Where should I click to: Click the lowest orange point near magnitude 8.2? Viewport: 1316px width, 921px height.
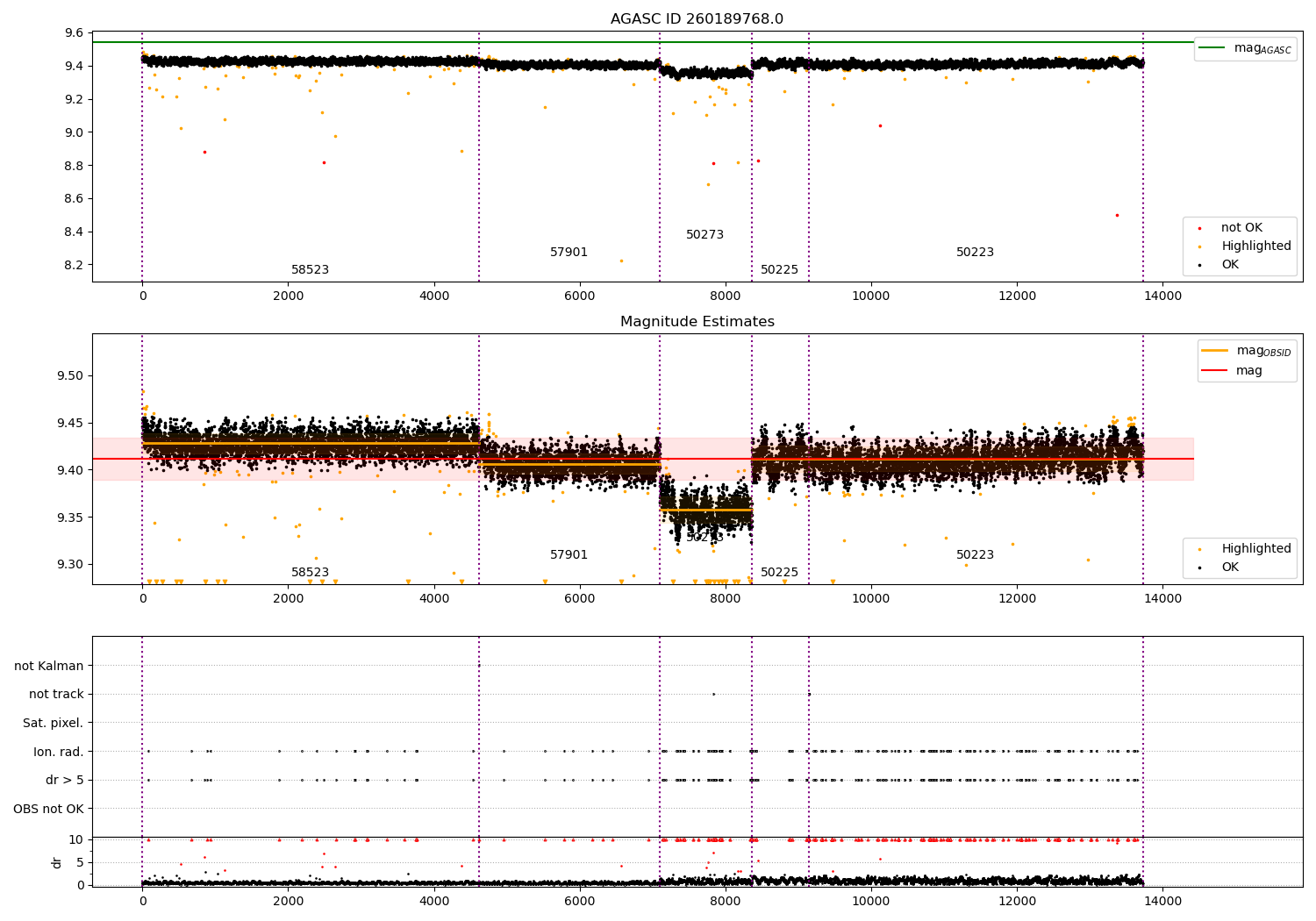621,261
